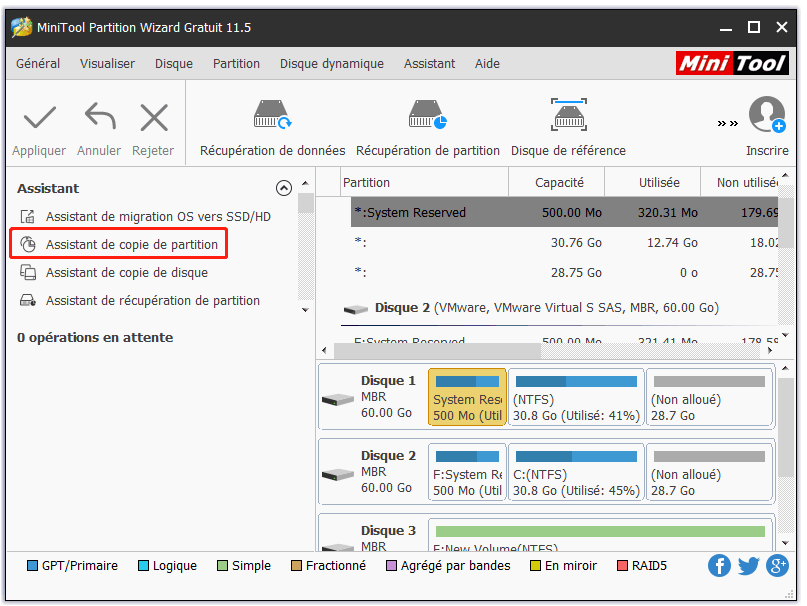Open the Visualiser menu

[x=107, y=63]
